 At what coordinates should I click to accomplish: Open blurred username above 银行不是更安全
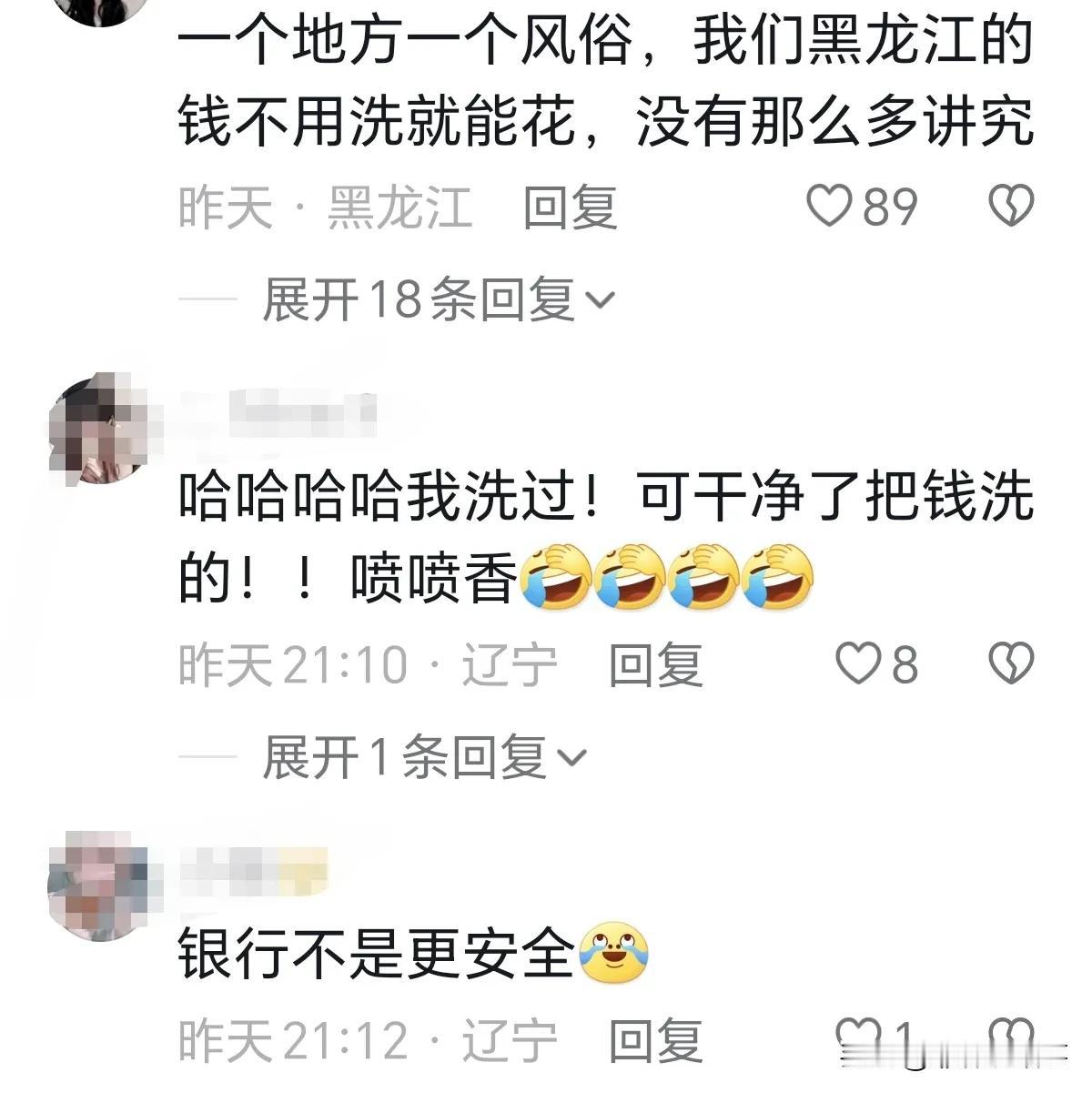(254, 868)
